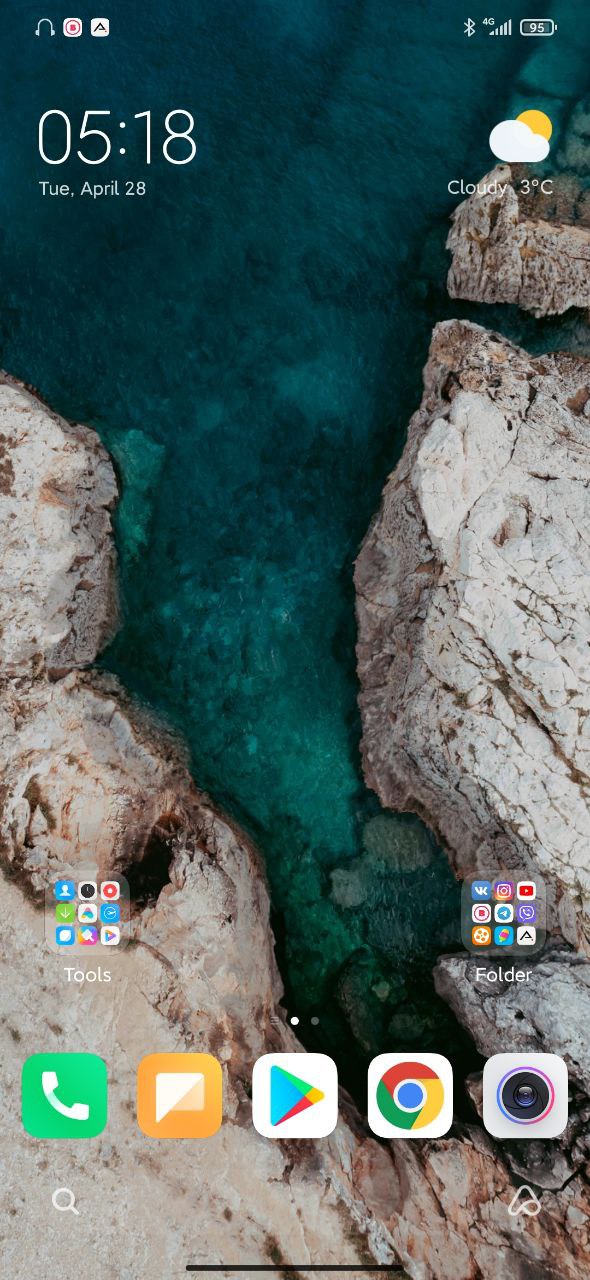Switch to the second home page dot
The height and width of the screenshot is (1280, 590).
[x=315, y=1021]
